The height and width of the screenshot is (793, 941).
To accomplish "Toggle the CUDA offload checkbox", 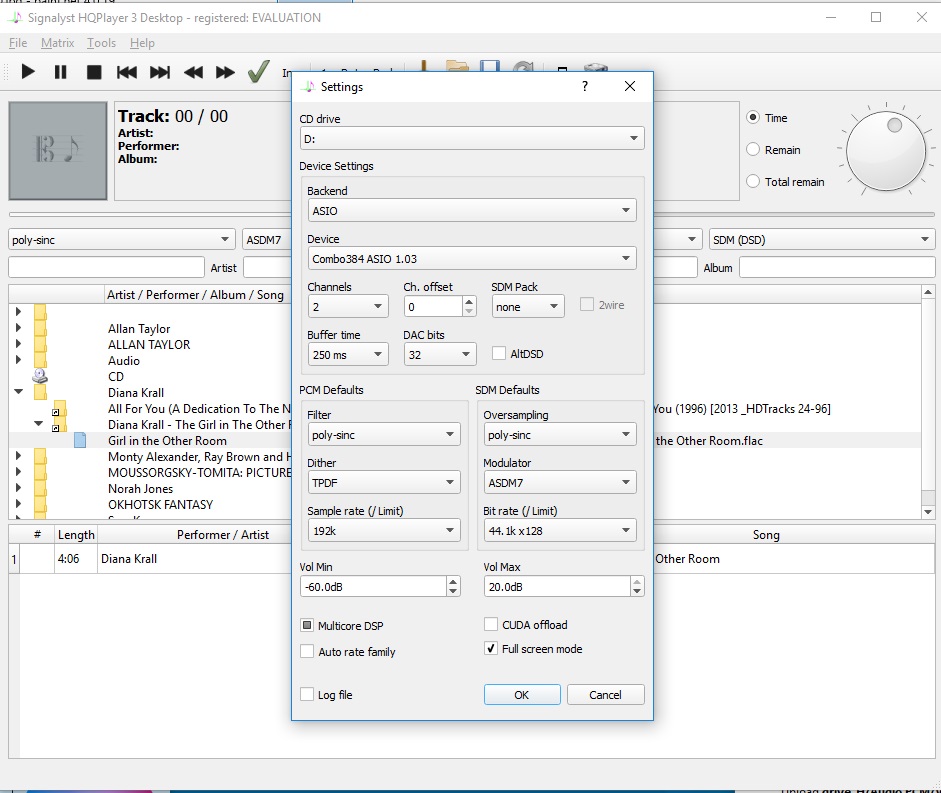I will point(491,625).
